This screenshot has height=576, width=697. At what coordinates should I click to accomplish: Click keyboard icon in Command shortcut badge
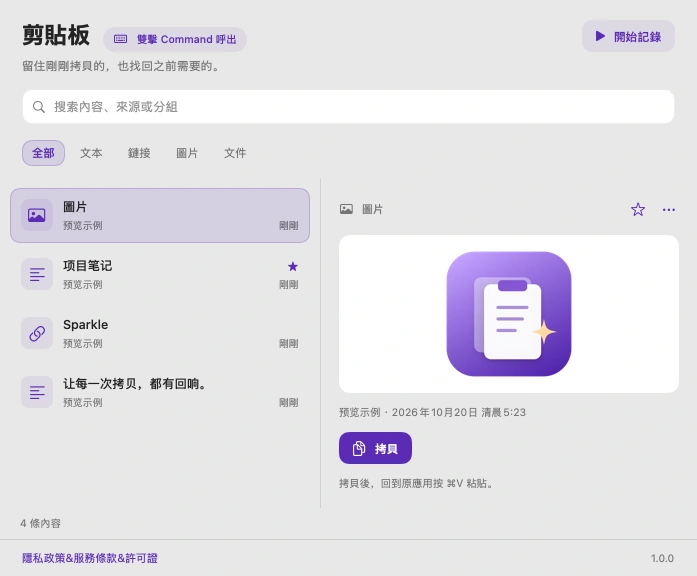tap(120, 39)
